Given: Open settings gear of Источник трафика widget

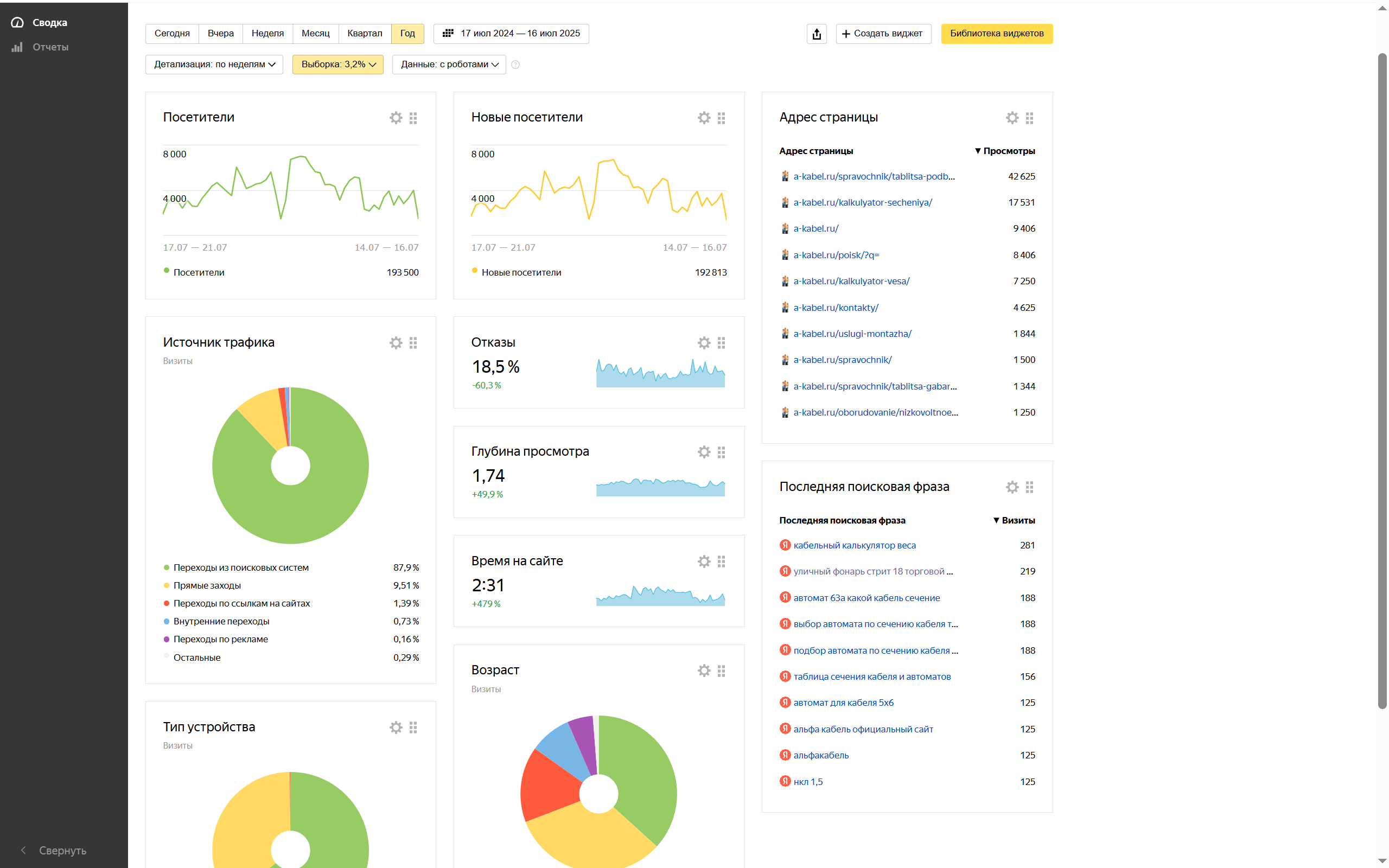Looking at the screenshot, I should click(x=396, y=343).
